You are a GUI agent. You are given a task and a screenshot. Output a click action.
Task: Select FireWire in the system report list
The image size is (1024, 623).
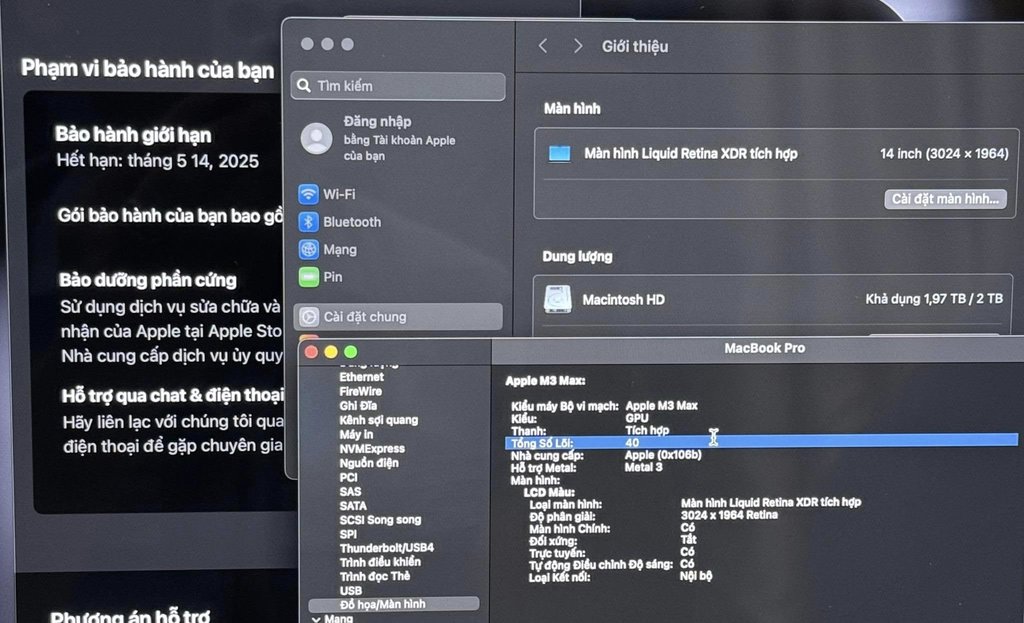(x=360, y=391)
